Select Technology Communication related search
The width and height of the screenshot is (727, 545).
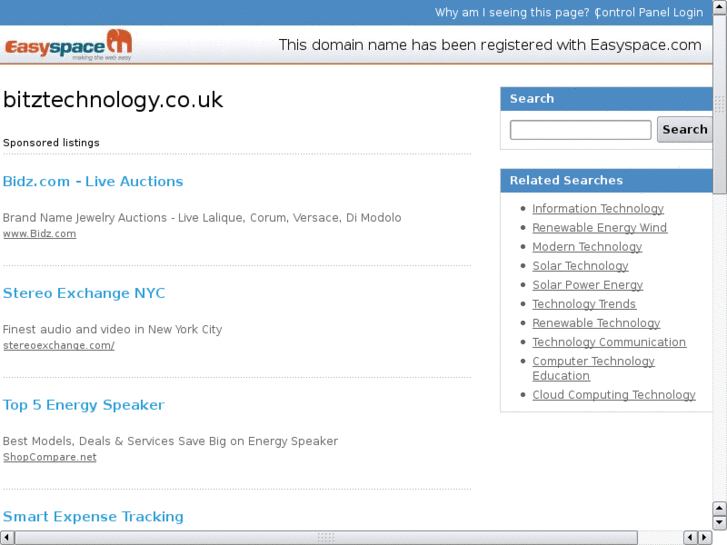pyautogui.click(x=609, y=342)
